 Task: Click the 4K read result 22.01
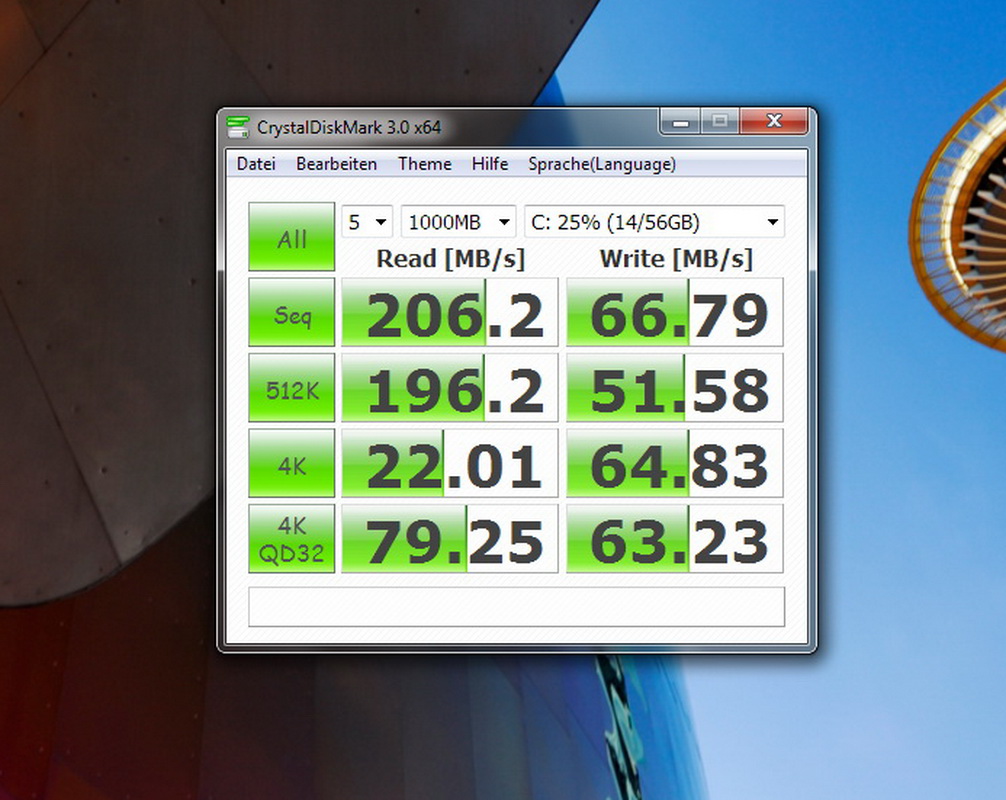[x=450, y=463]
